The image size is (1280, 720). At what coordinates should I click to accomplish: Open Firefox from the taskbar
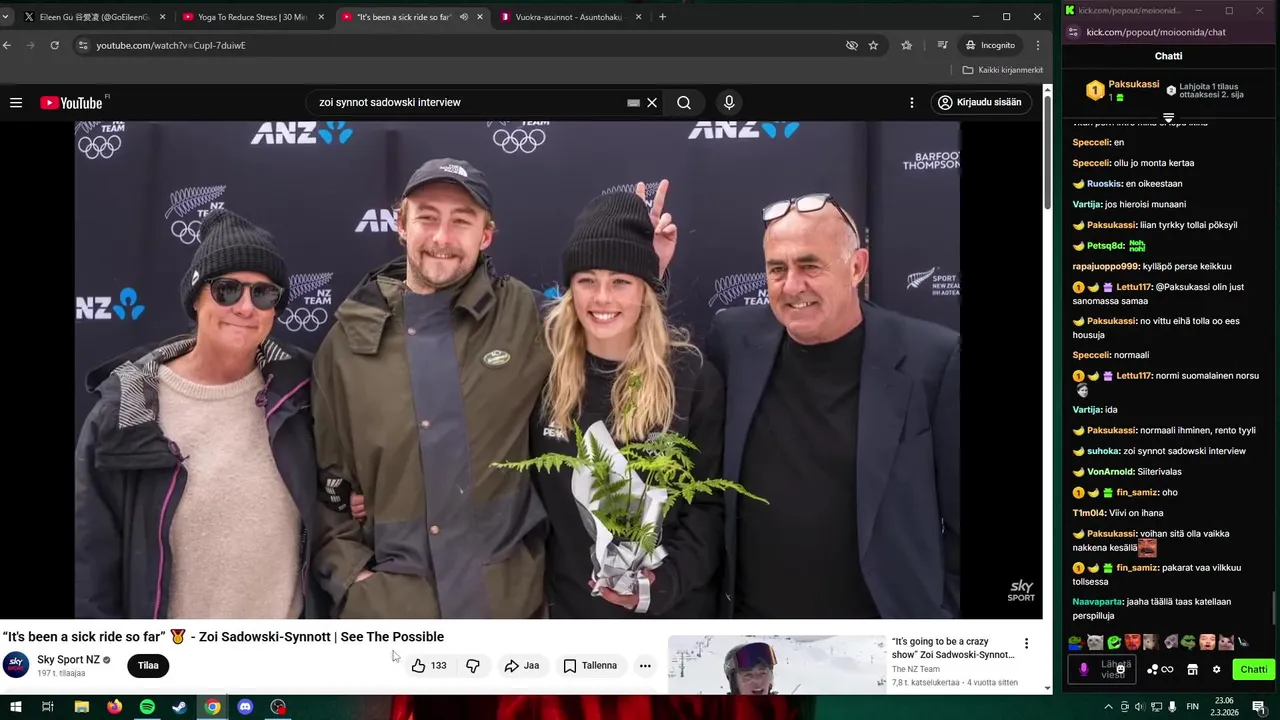[114, 707]
